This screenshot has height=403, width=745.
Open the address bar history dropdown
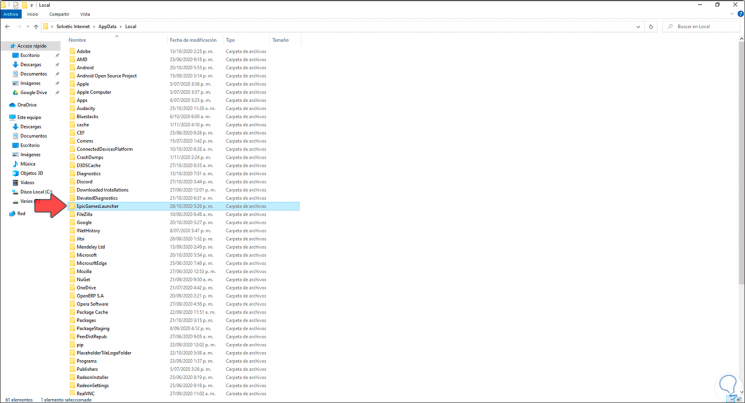pos(638,27)
